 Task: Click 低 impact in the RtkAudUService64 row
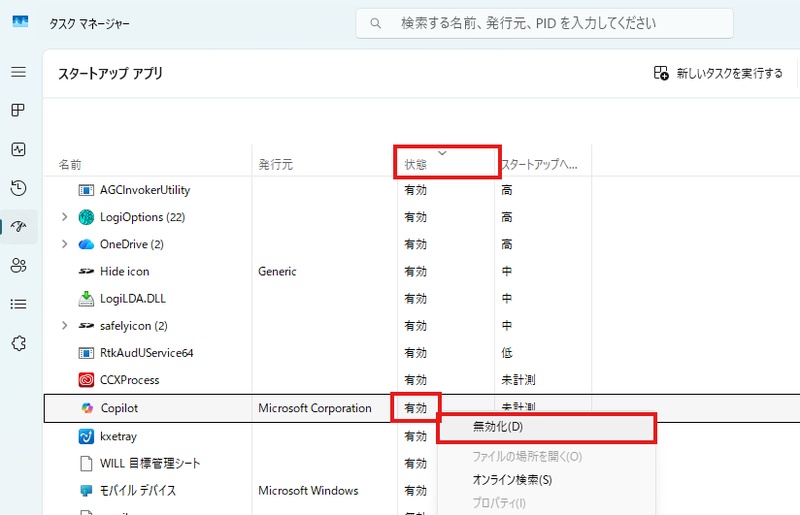(507, 353)
